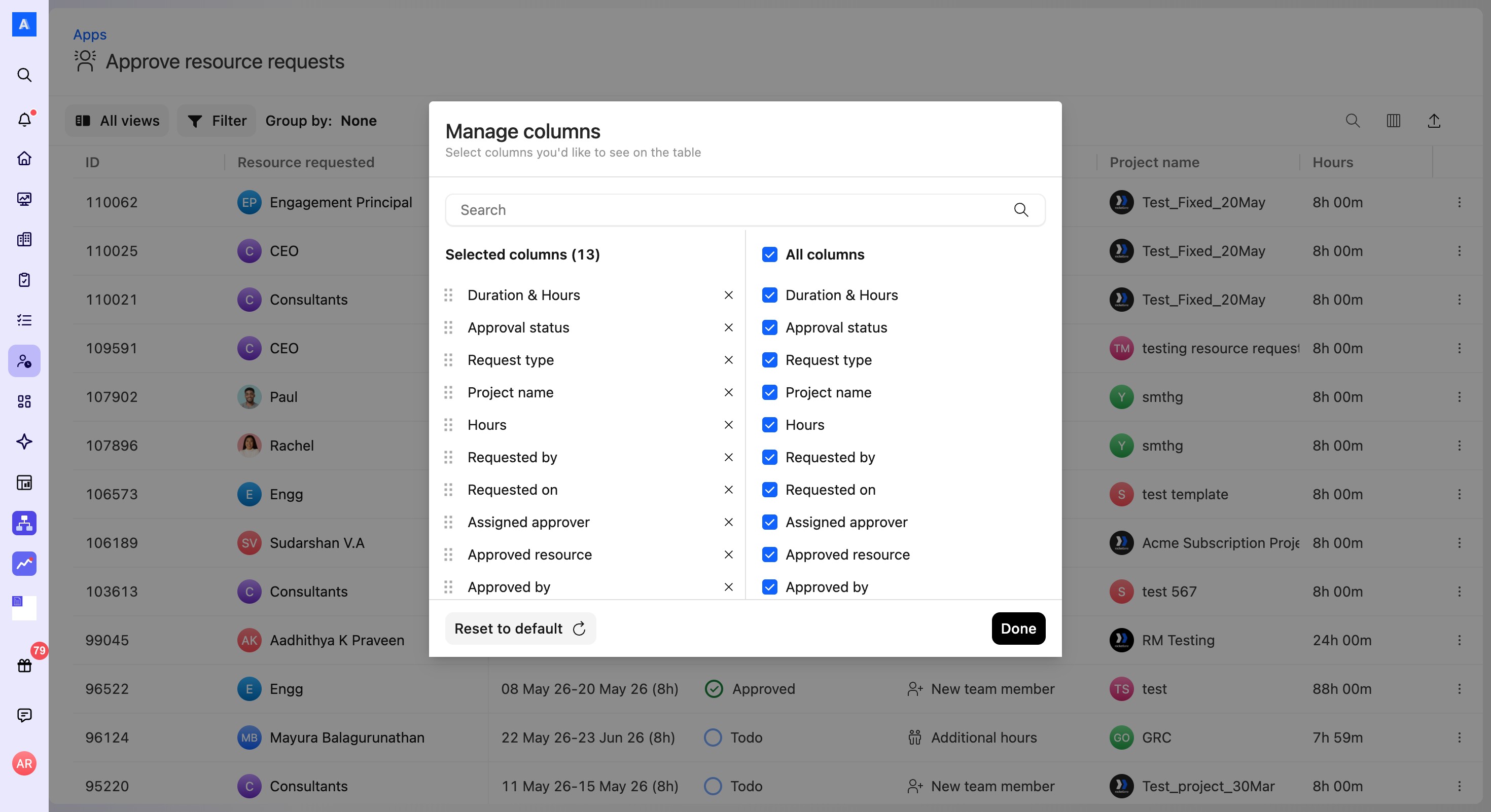Screen dimensions: 1491x812
Task: Remove Hours from selected columns
Action: pos(729,425)
